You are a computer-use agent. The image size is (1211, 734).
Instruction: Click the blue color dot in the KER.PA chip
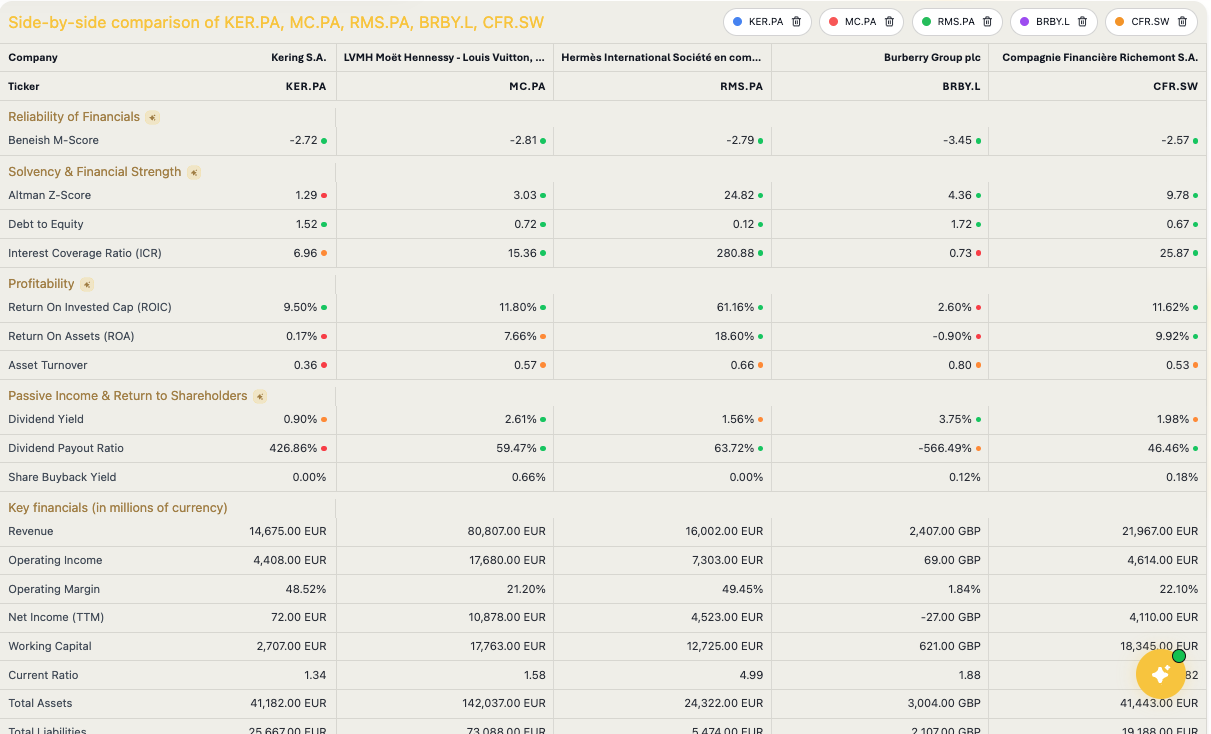pyautogui.click(x=738, y=21)
